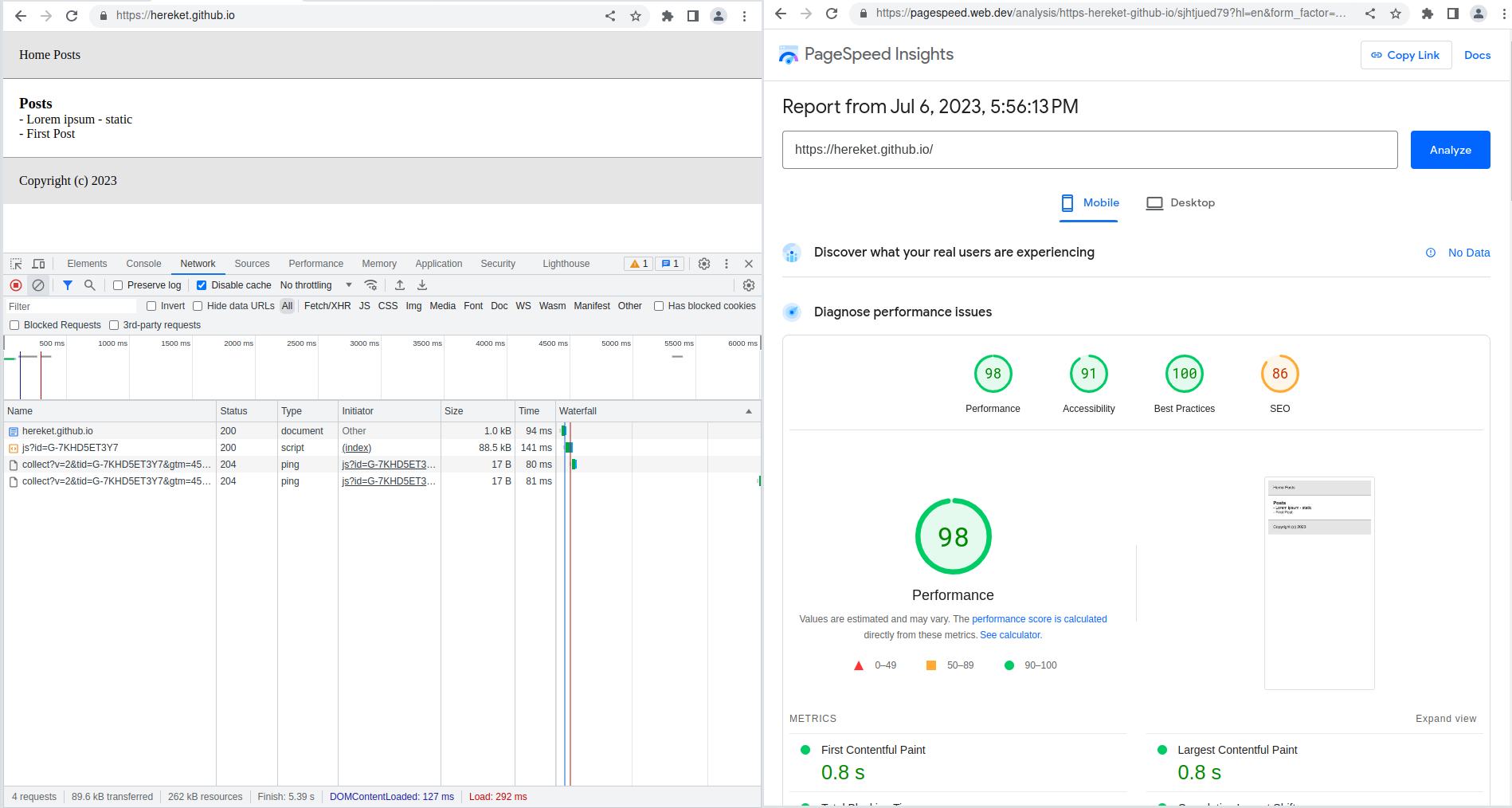Open profile avatar in hereket browser

point(719,16)
